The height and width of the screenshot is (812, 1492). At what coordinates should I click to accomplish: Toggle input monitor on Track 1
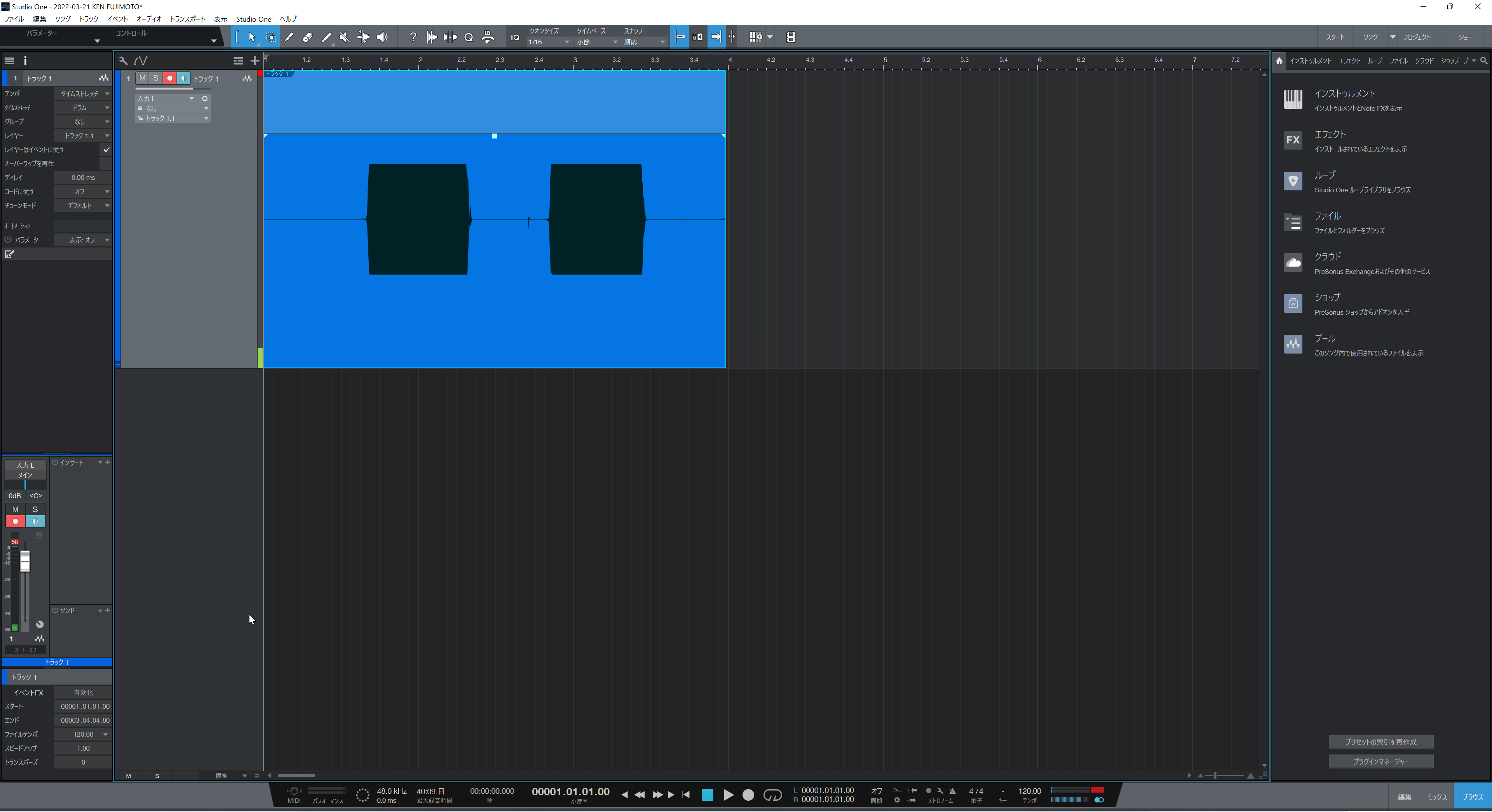[184, 78]
